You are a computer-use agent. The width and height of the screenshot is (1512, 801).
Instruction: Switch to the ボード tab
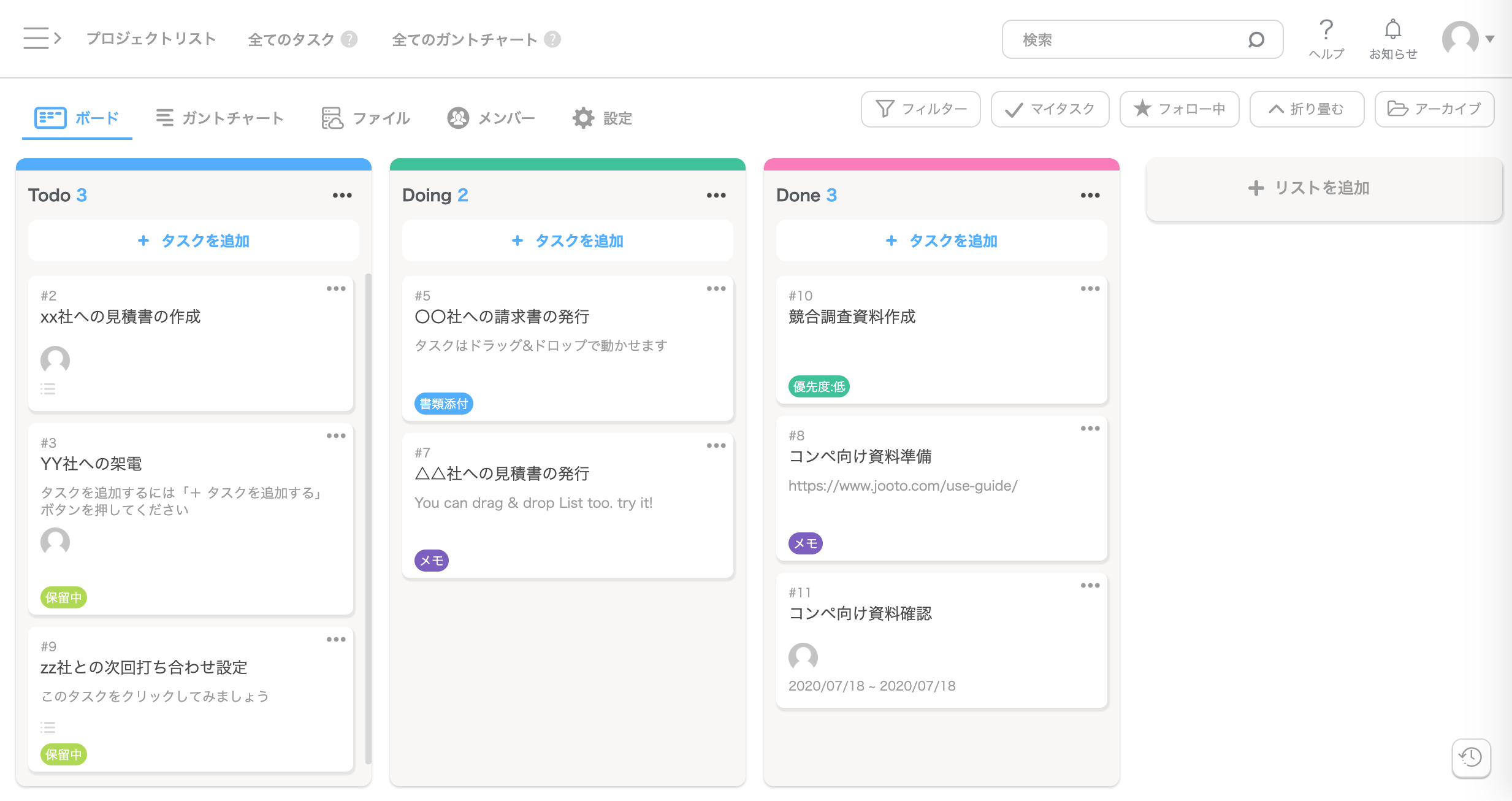tap(77, 118)
